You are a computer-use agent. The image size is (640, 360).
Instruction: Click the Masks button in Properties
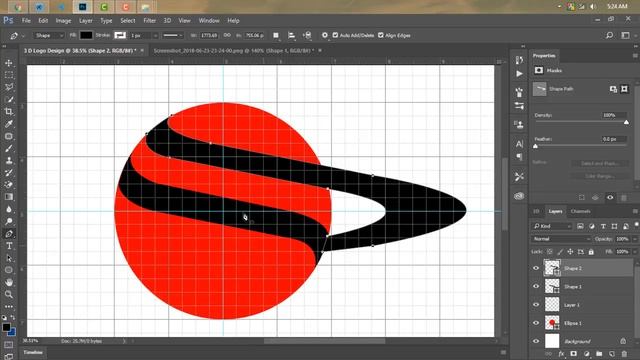(539, 71)
